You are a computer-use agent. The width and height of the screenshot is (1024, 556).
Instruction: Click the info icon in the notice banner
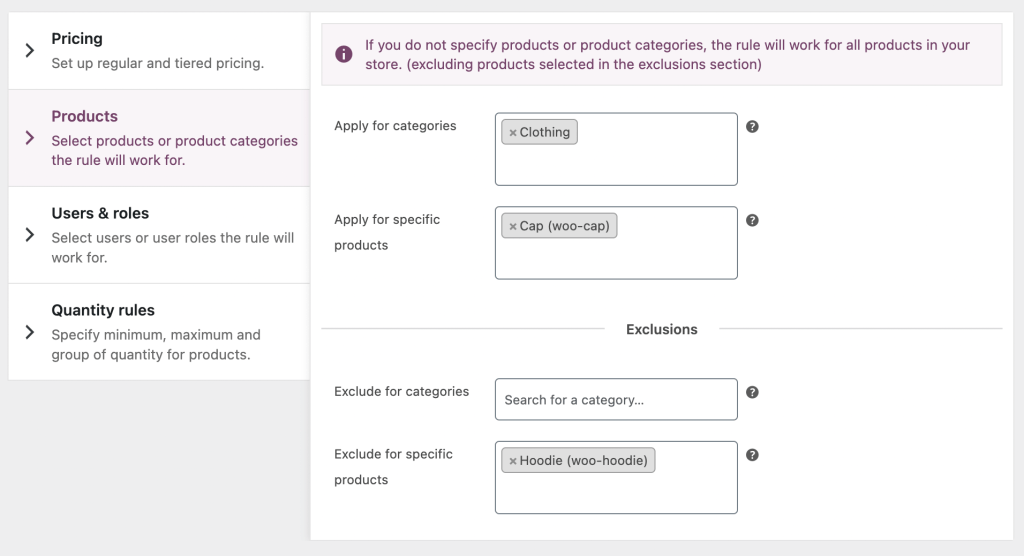coord(343,54)
